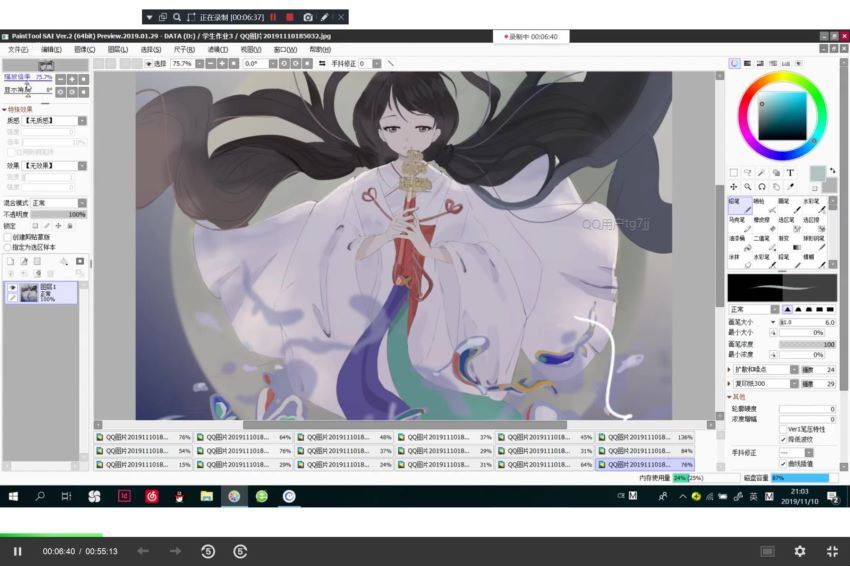850x566 pixels.
Task: Open 质感 texture dropdown
Action: point(82,121)
